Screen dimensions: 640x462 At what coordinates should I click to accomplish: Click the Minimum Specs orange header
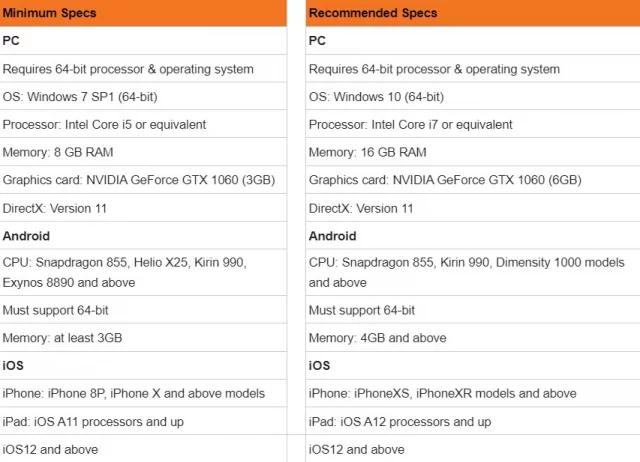tap(143, 13)
